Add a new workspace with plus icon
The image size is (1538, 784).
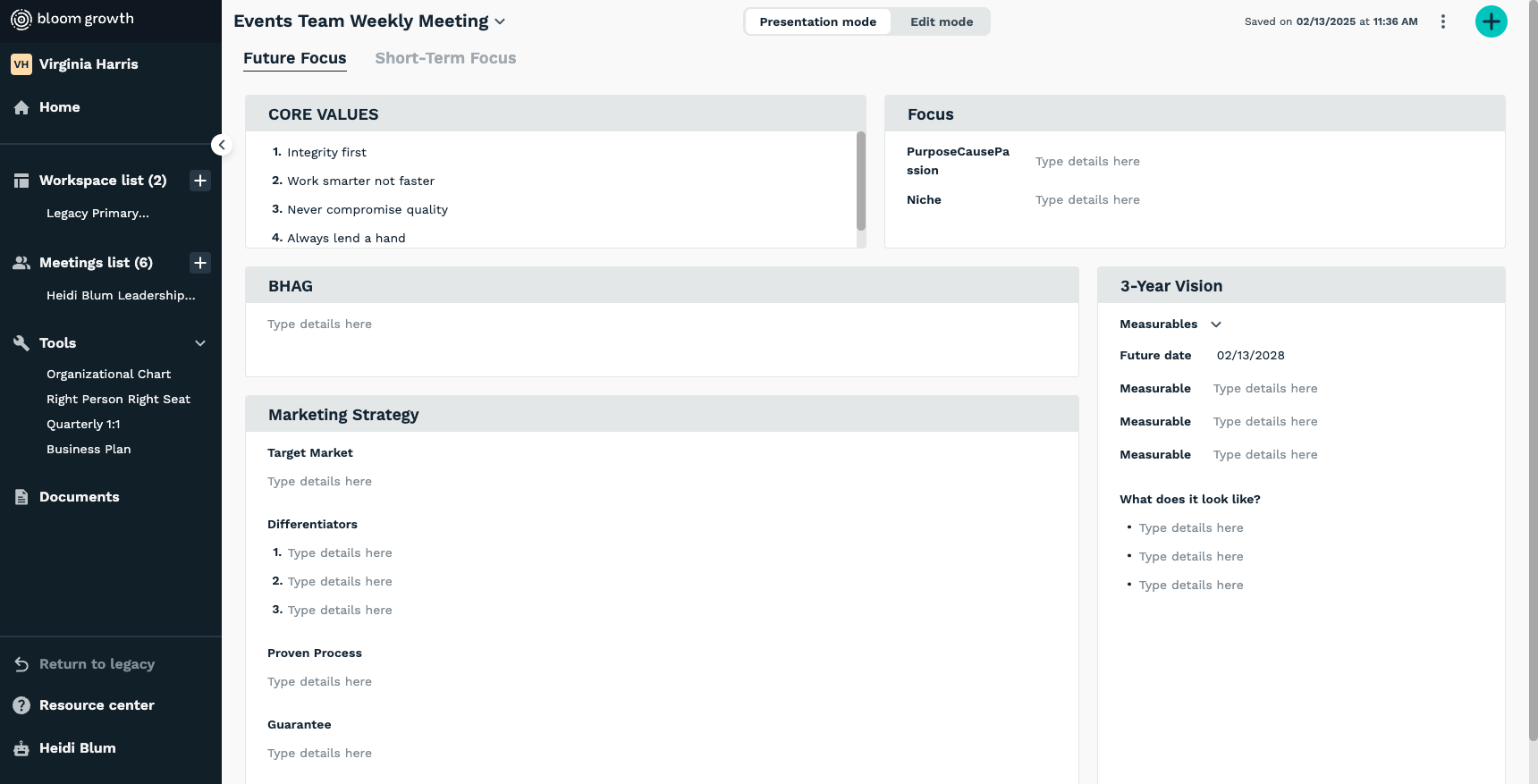coord(200,181)
